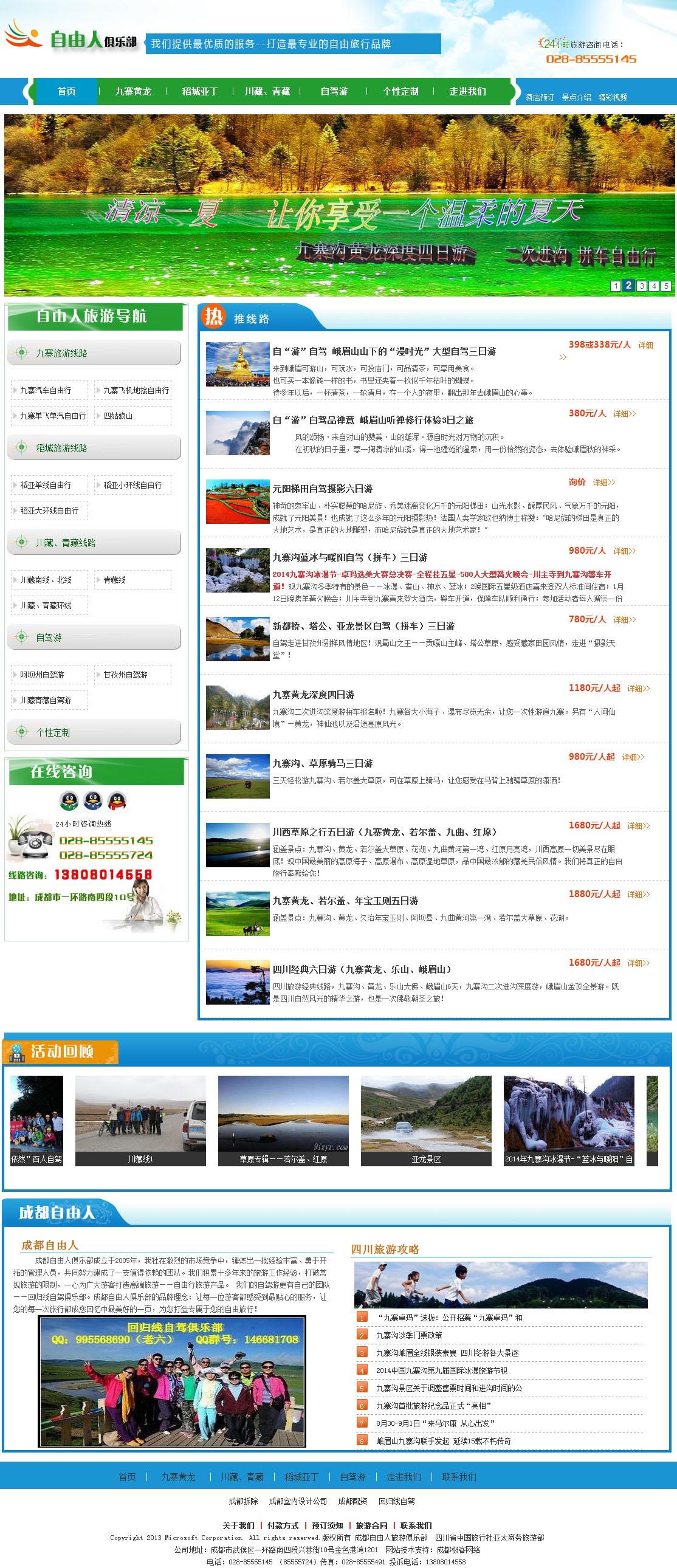The image size is (677, 1568).
Task: Click the rightmost QQ penguin icon
Action: tap(116, 800)
